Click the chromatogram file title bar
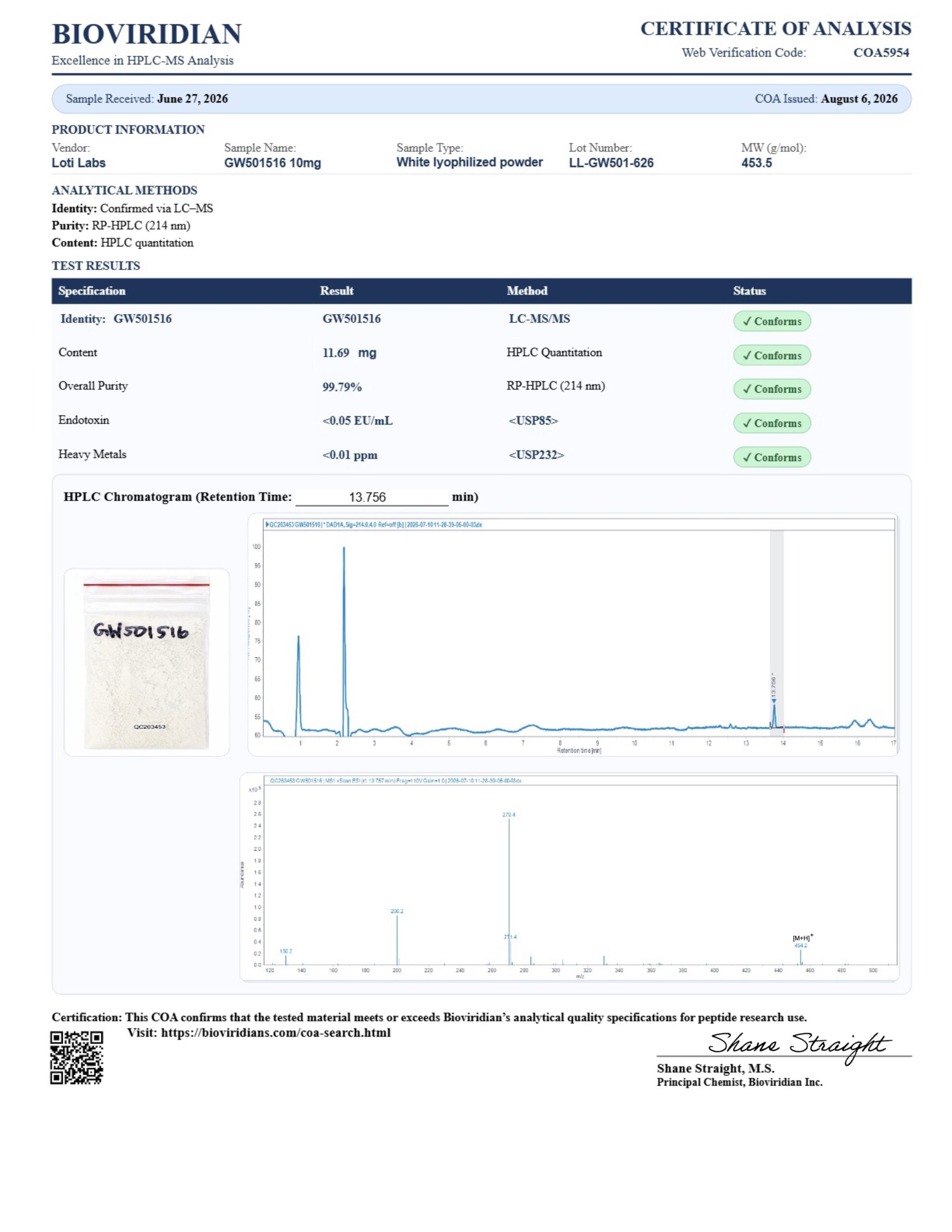The height and width of the screenshot is (1232, 952). [x=579, y=525]
